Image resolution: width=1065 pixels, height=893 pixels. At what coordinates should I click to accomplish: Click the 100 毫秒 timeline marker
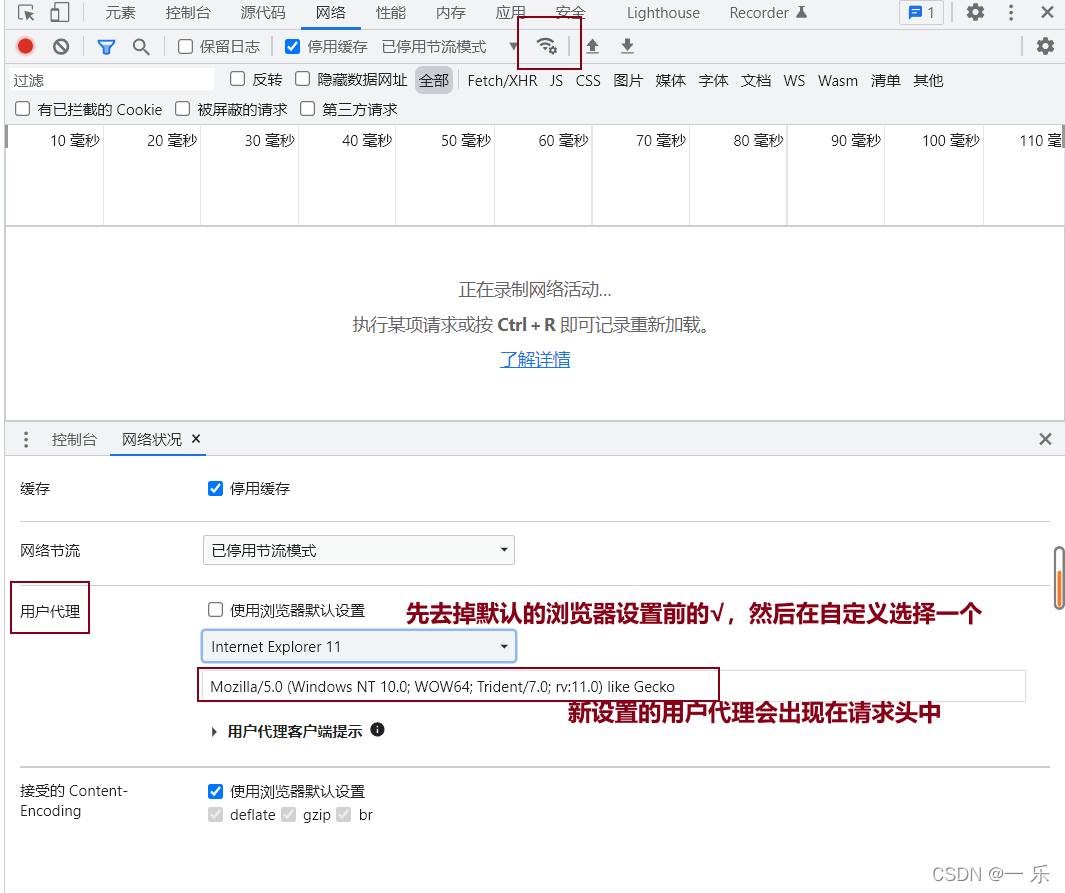951,141
